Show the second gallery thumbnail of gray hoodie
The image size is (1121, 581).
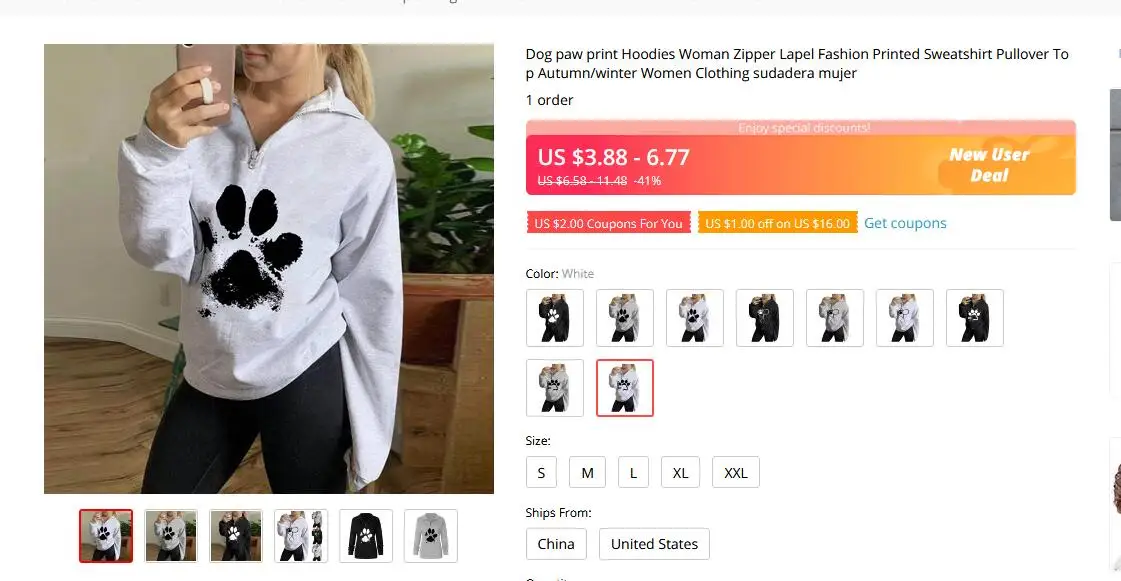click(x=171, y=536)
